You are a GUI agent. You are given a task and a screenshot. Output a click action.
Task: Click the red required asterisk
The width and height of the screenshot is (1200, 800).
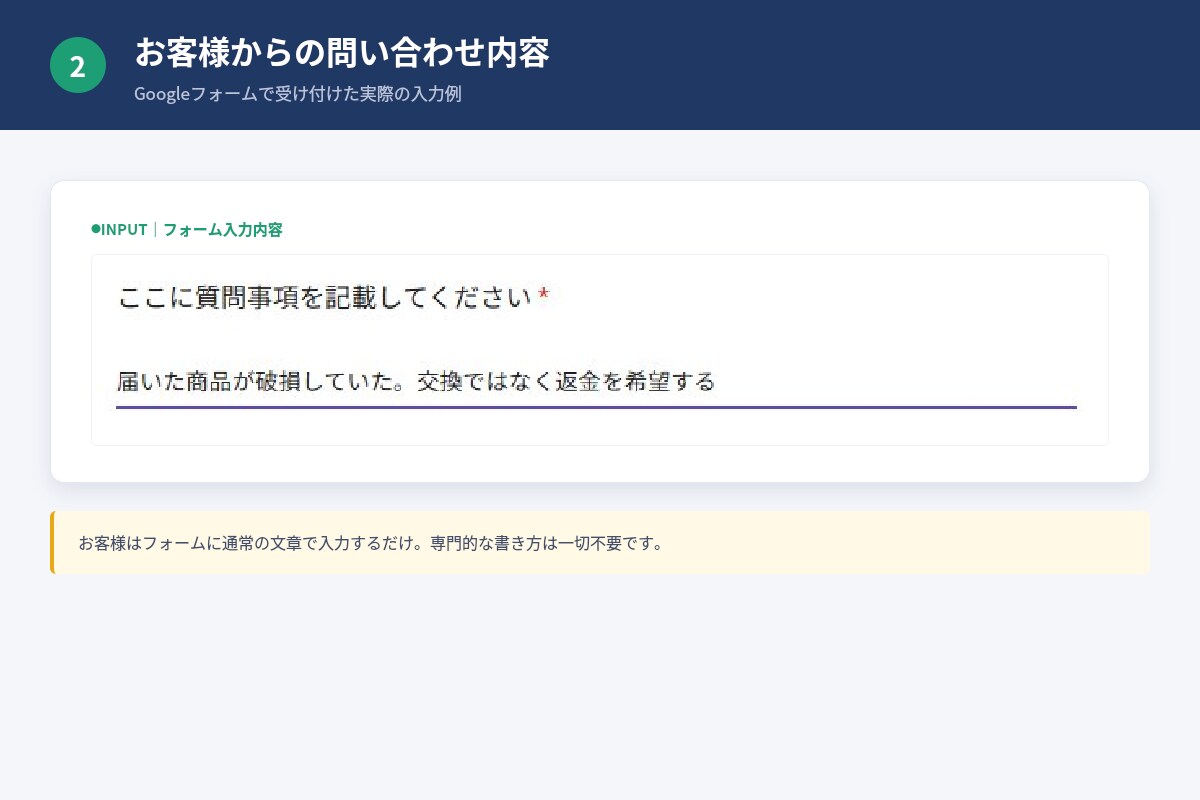(544, 294)
